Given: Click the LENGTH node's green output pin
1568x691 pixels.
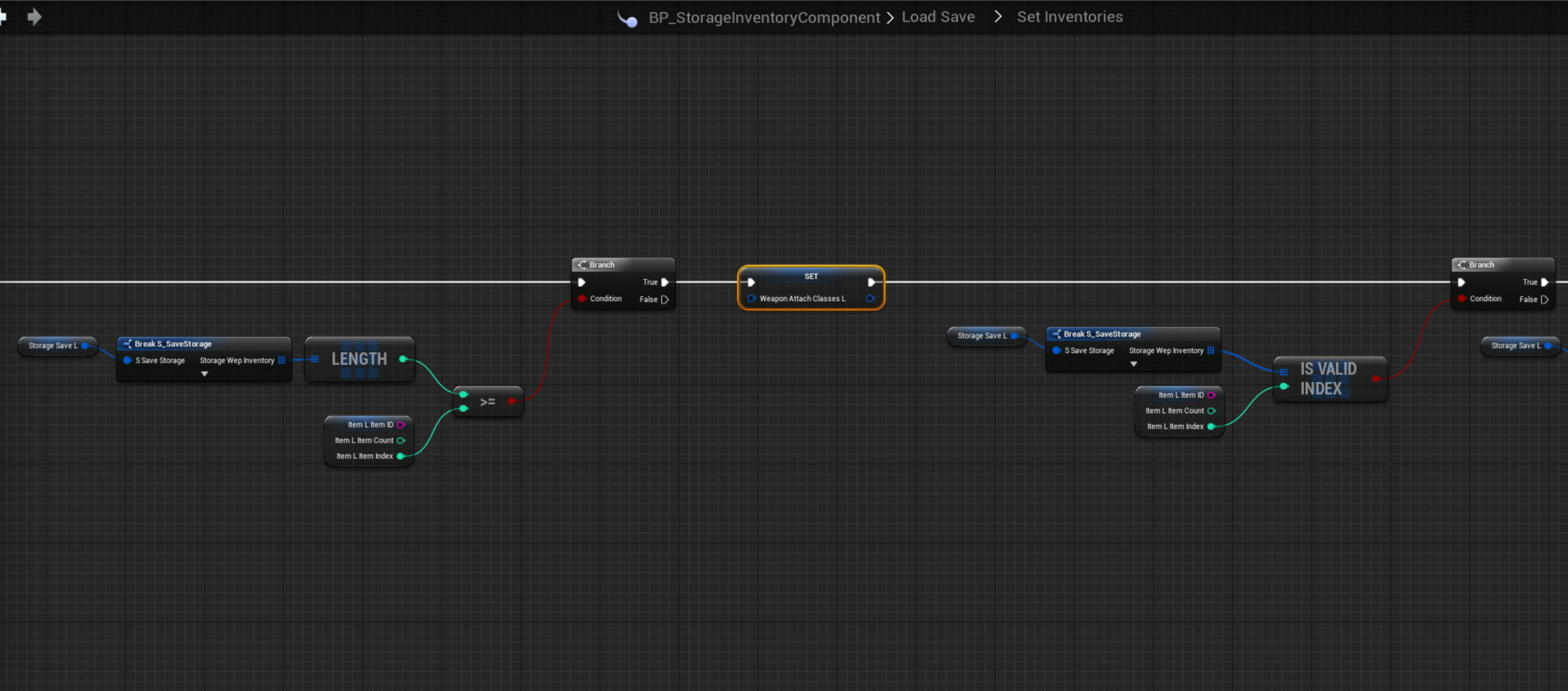Looking at the screenshot, I should (403, 359).
